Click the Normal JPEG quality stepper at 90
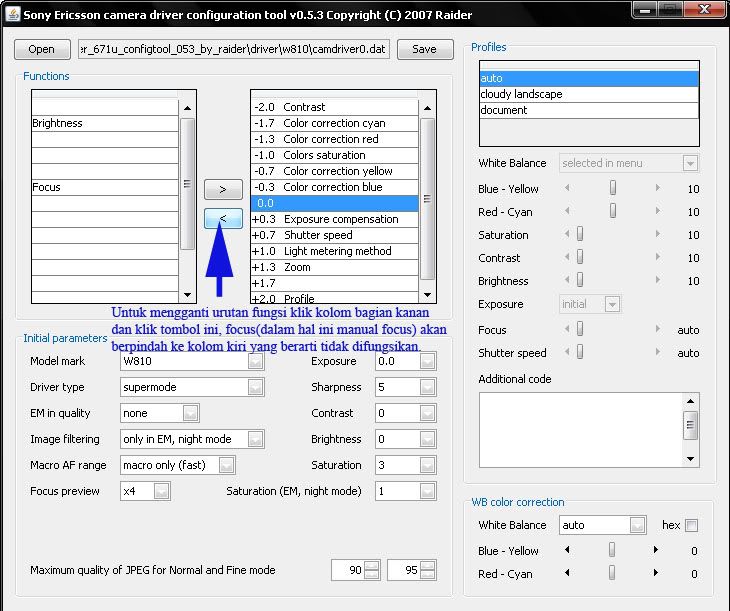Image resolution: width=730 pixels, height=611 pixels. pyautogui.click(x=372, y=570)
